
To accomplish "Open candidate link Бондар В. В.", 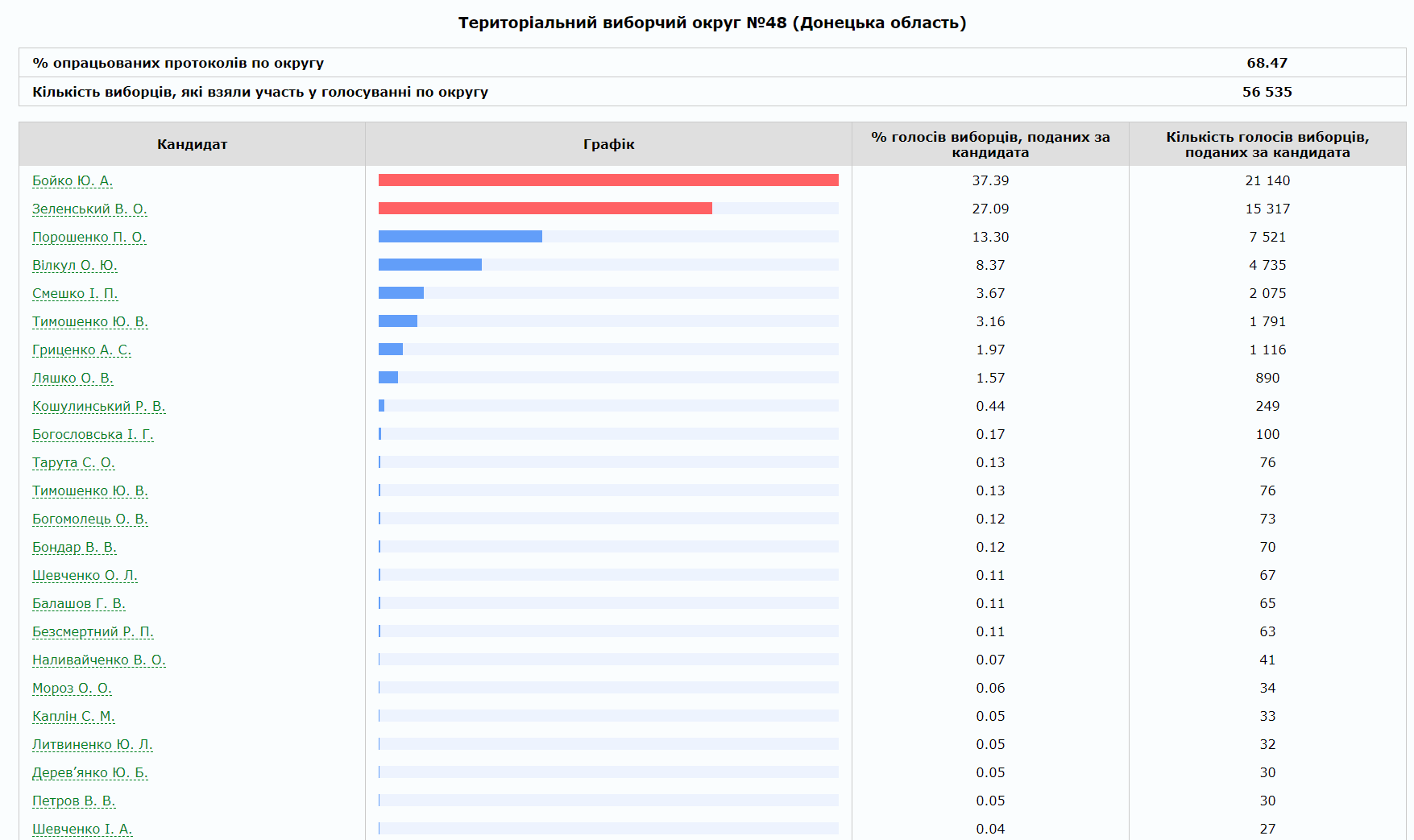I will click(74, 547).
